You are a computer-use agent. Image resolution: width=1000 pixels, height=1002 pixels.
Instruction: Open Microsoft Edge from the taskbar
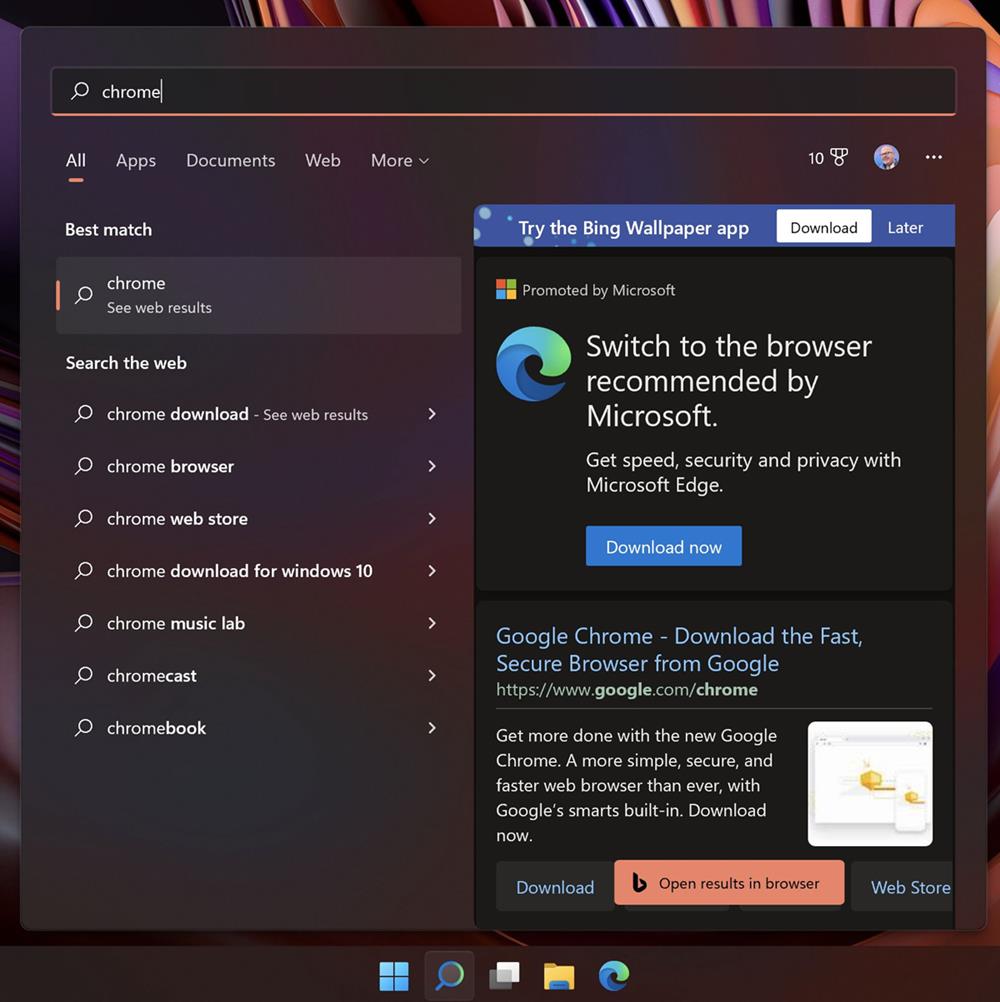614,976
